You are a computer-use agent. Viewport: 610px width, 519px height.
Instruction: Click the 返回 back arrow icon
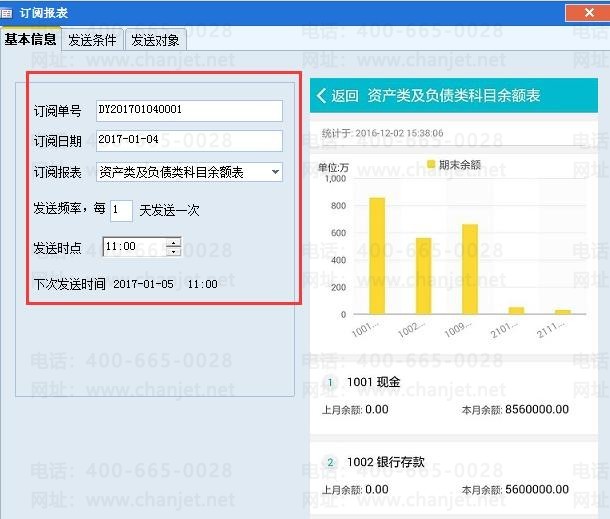pos(321,95)
